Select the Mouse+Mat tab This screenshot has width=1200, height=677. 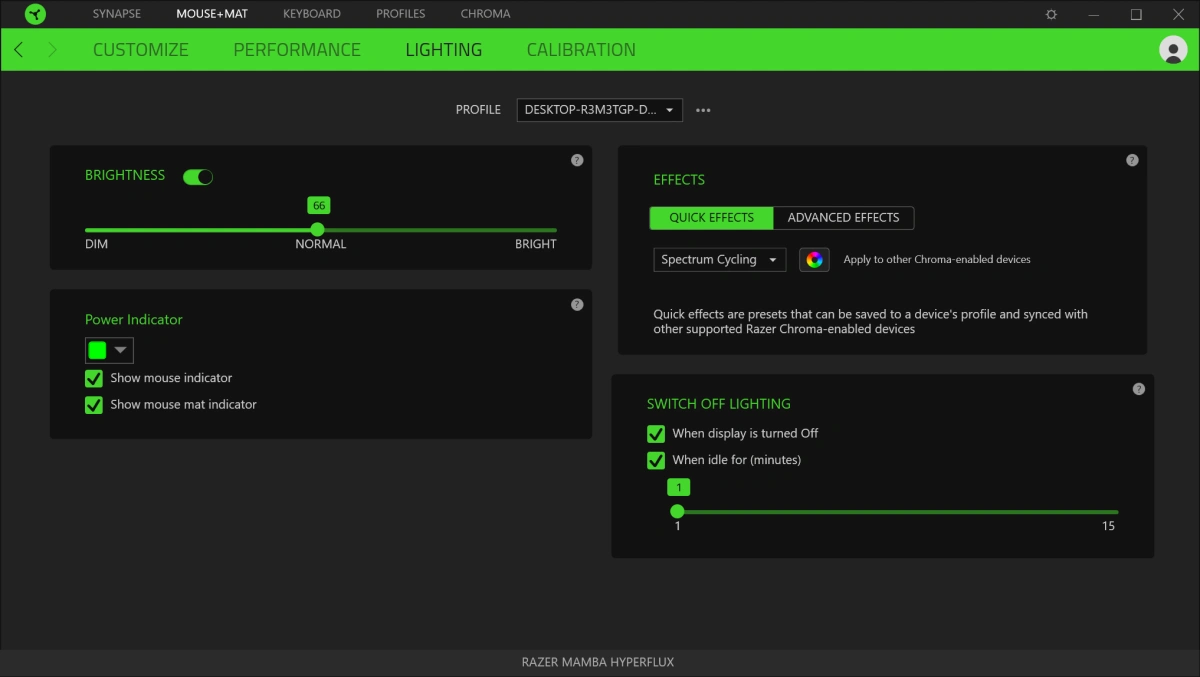pos(212,14)
